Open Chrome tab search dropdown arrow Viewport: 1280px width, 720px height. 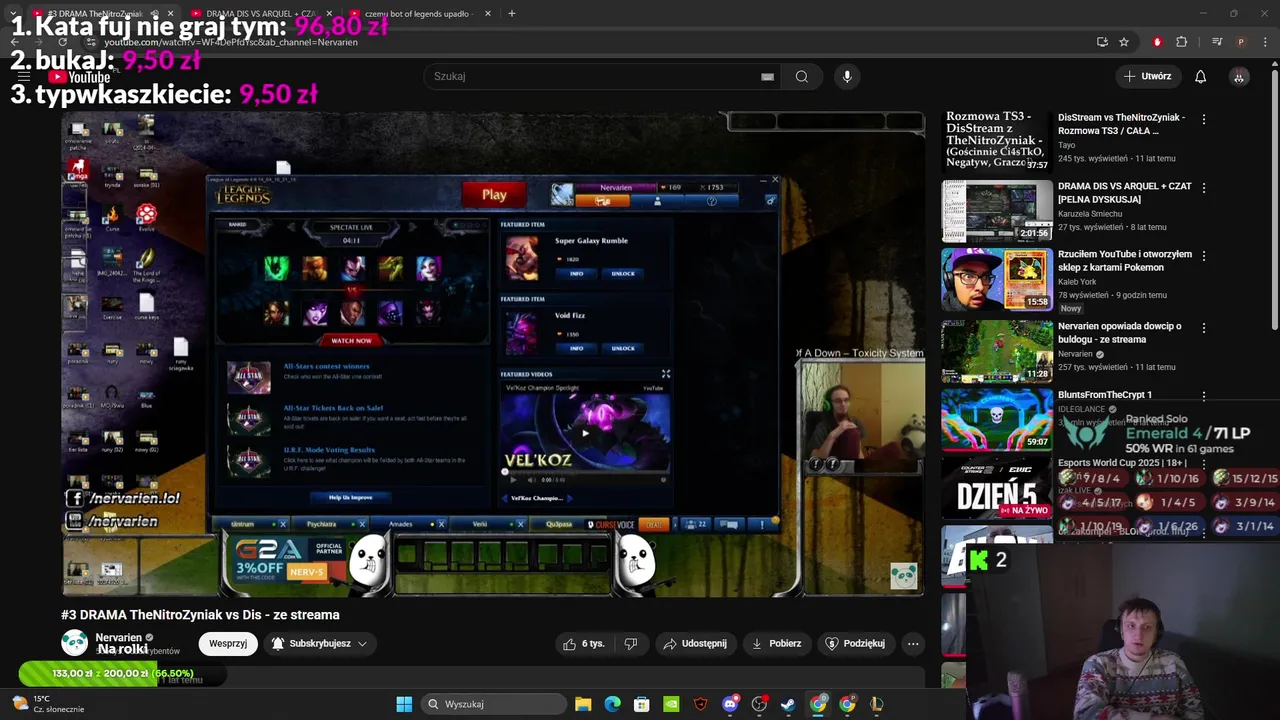13,14
